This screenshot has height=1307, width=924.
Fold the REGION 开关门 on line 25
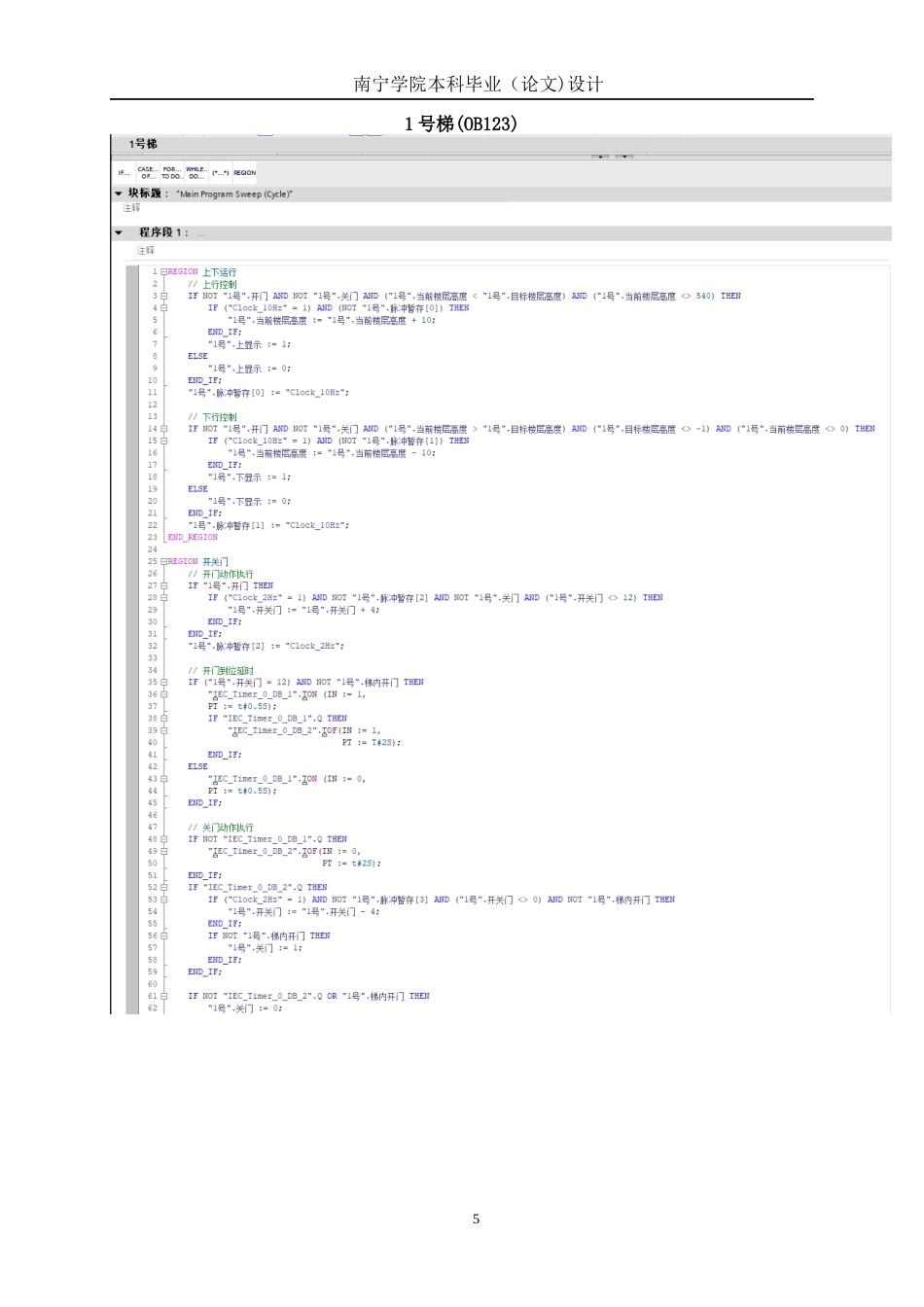(164, 561)
